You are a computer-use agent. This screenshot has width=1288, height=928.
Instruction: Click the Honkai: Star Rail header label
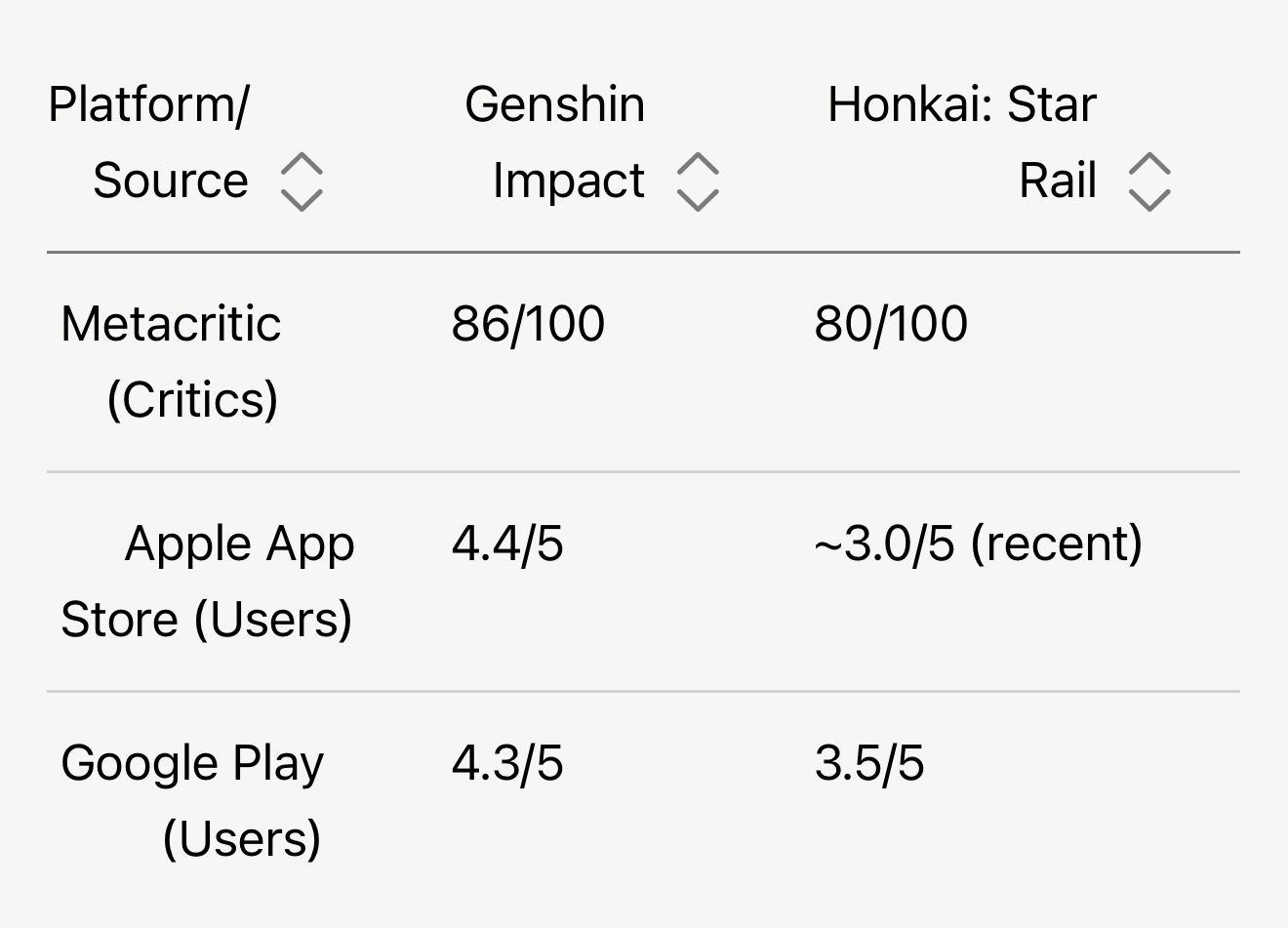click(962, 142)
